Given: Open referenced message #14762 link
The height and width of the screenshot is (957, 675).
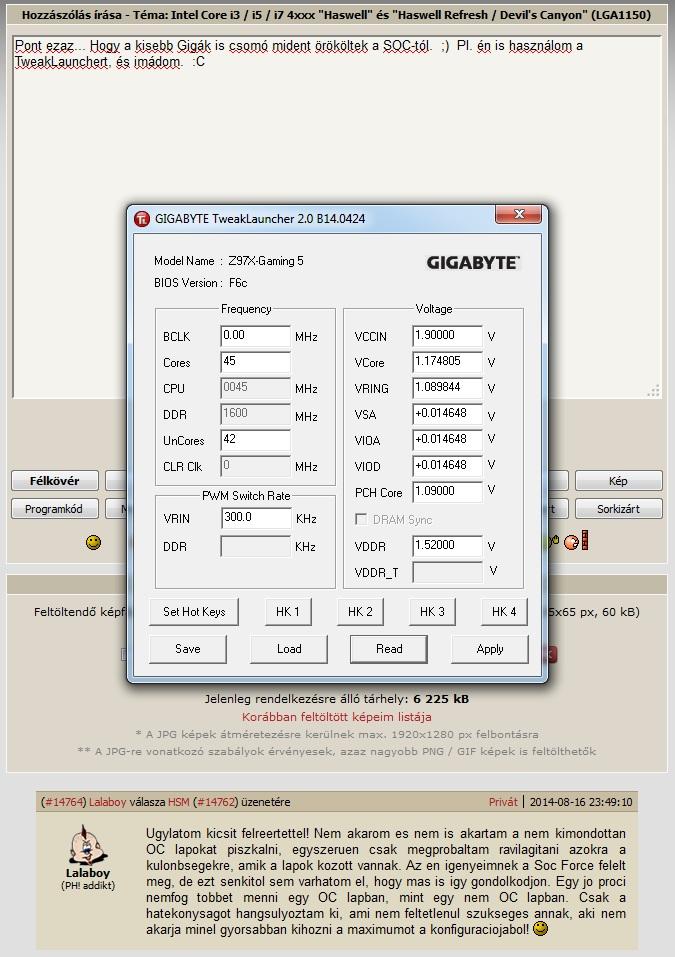Looking at the screenshot, I should click(215, 802).
